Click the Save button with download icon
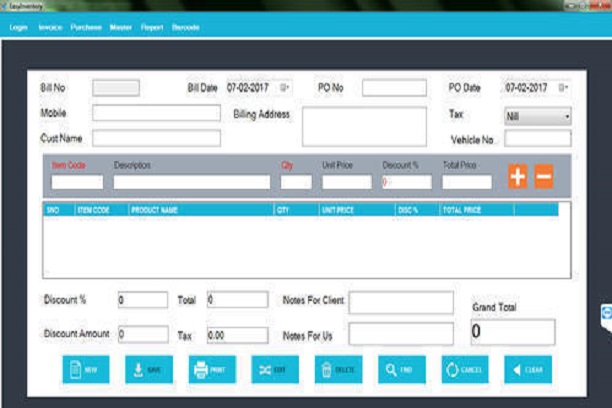Image resolution: width=612 pixels, height=408 pixels. [x=149, y=369]
